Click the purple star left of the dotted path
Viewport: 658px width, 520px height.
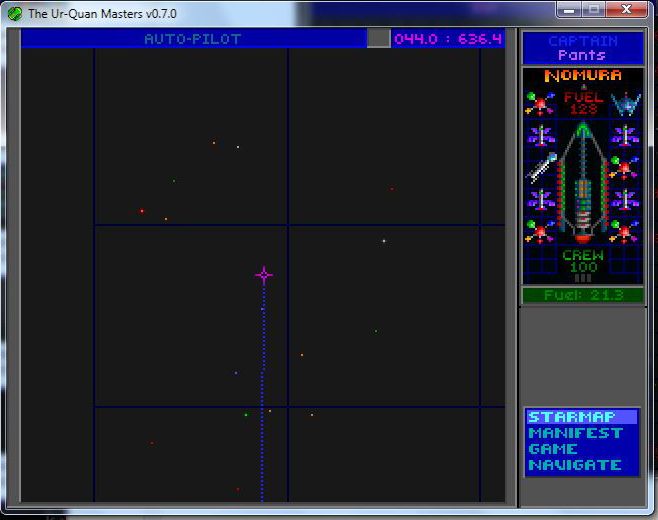236,373
